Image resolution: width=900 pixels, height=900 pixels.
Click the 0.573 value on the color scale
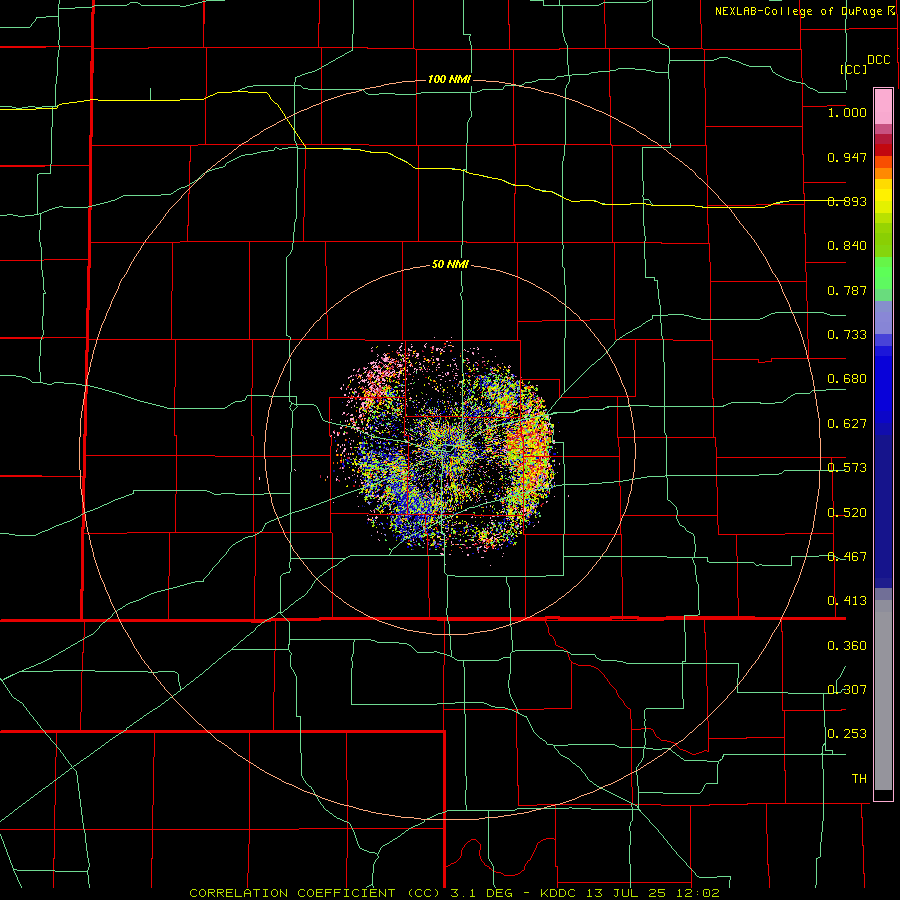(847, 468)
